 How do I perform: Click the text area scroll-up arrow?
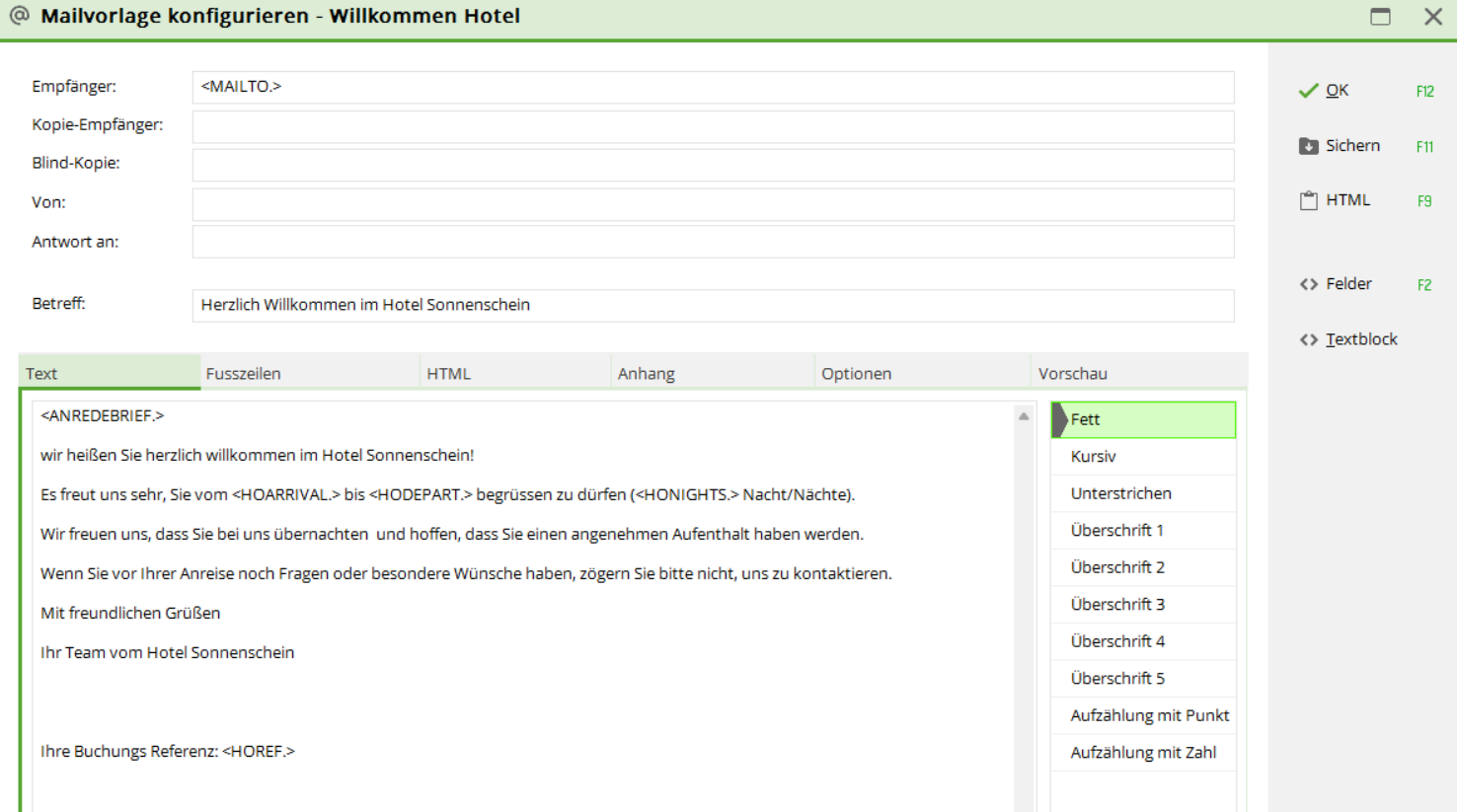(1024, 416)
